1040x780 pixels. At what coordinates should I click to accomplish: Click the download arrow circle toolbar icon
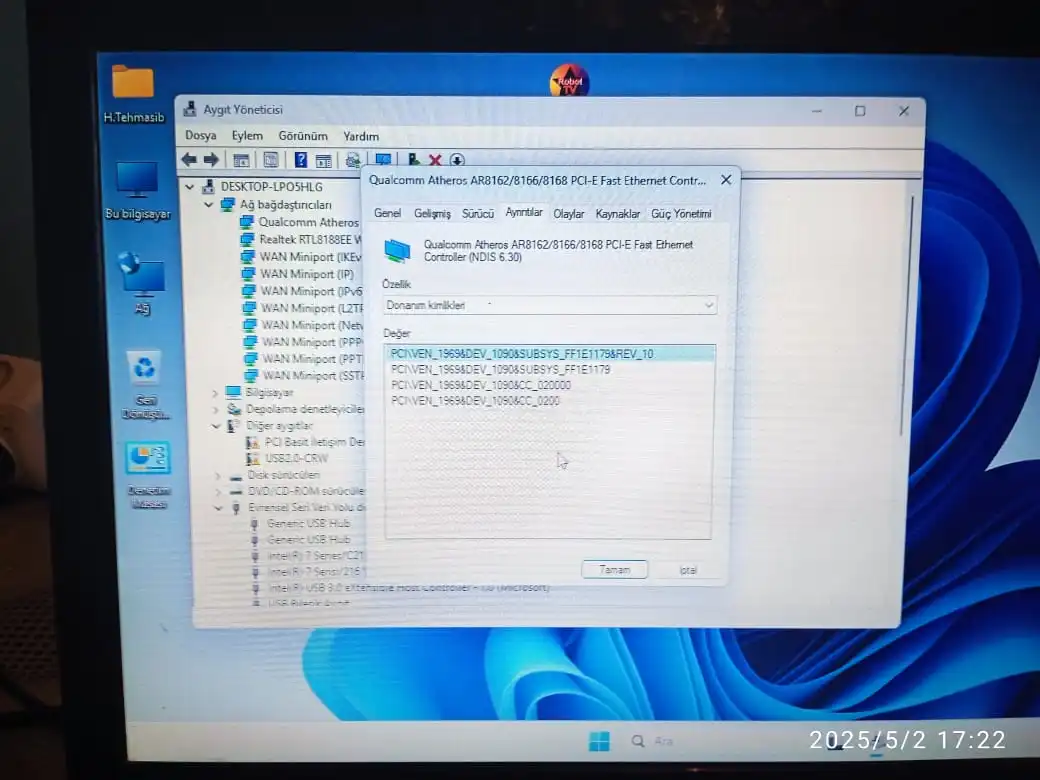[457, 160]
